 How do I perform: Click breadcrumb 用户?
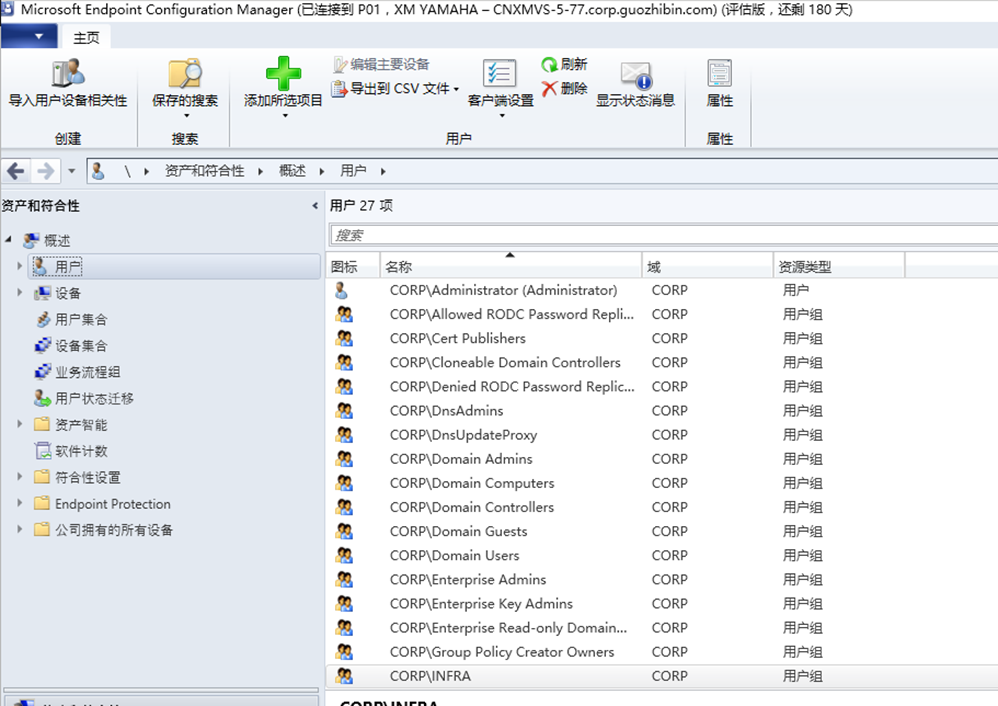[353, 171]
